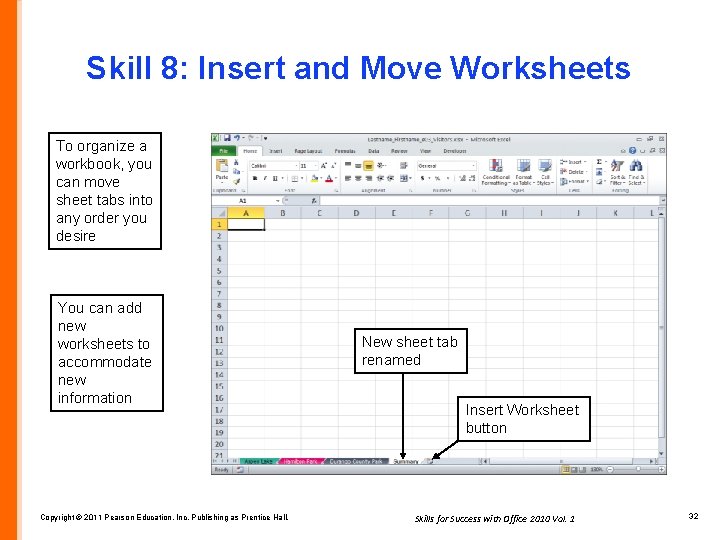Select the Summary sheet tab

coord(406,461)
